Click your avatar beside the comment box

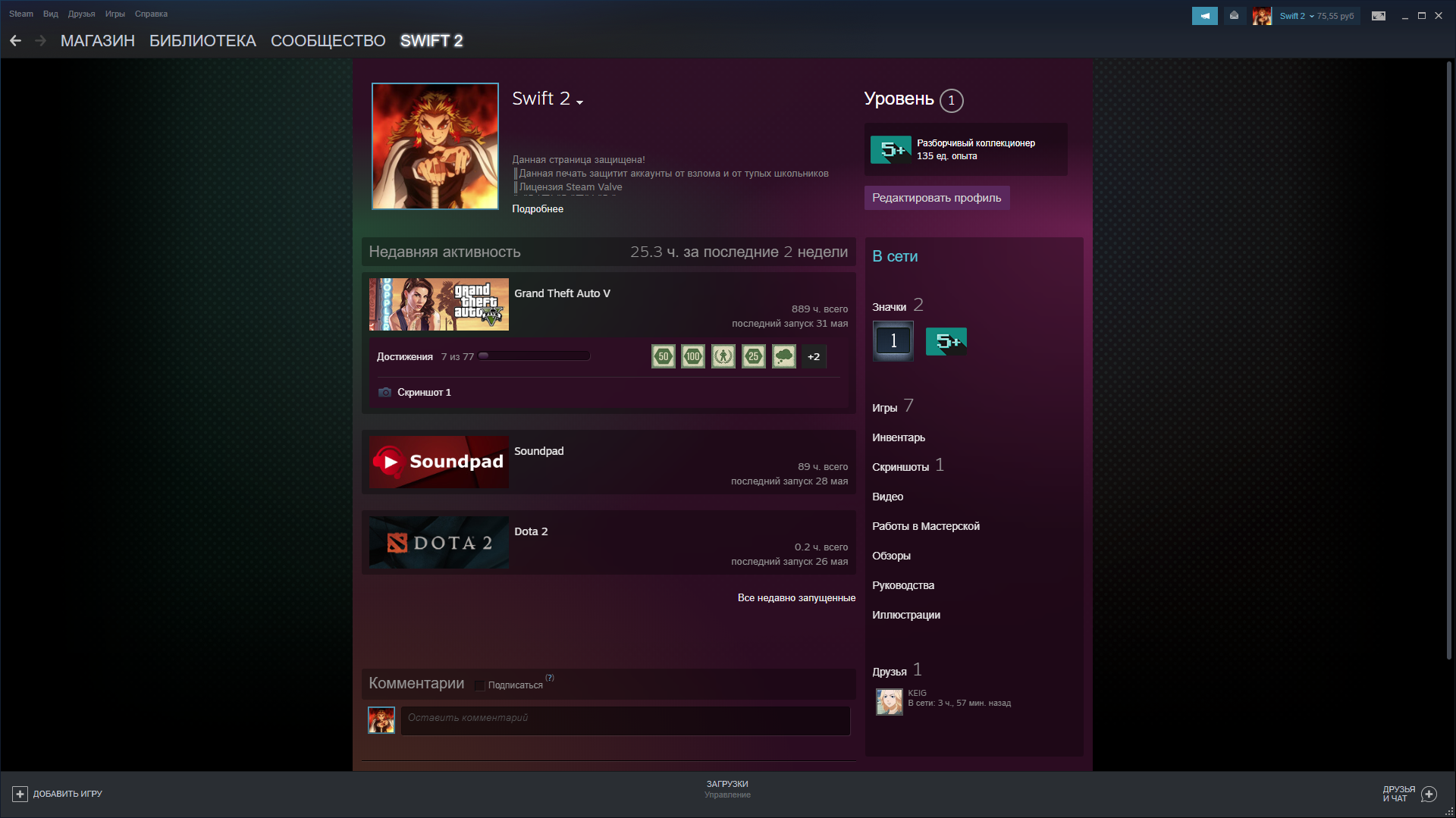tap(381, 720)
